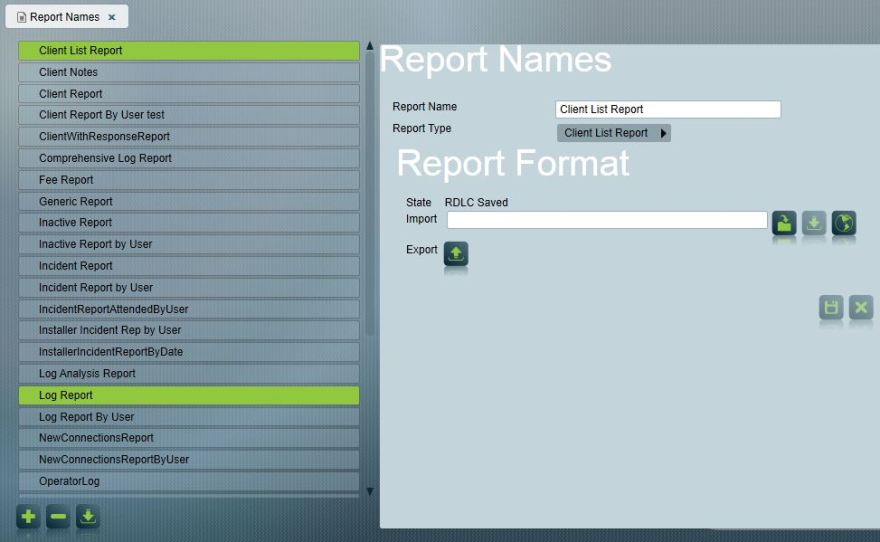Select Installer Incident Rep by User
Image resolution: width=880 pixels, height=542 pixels.
189,330
